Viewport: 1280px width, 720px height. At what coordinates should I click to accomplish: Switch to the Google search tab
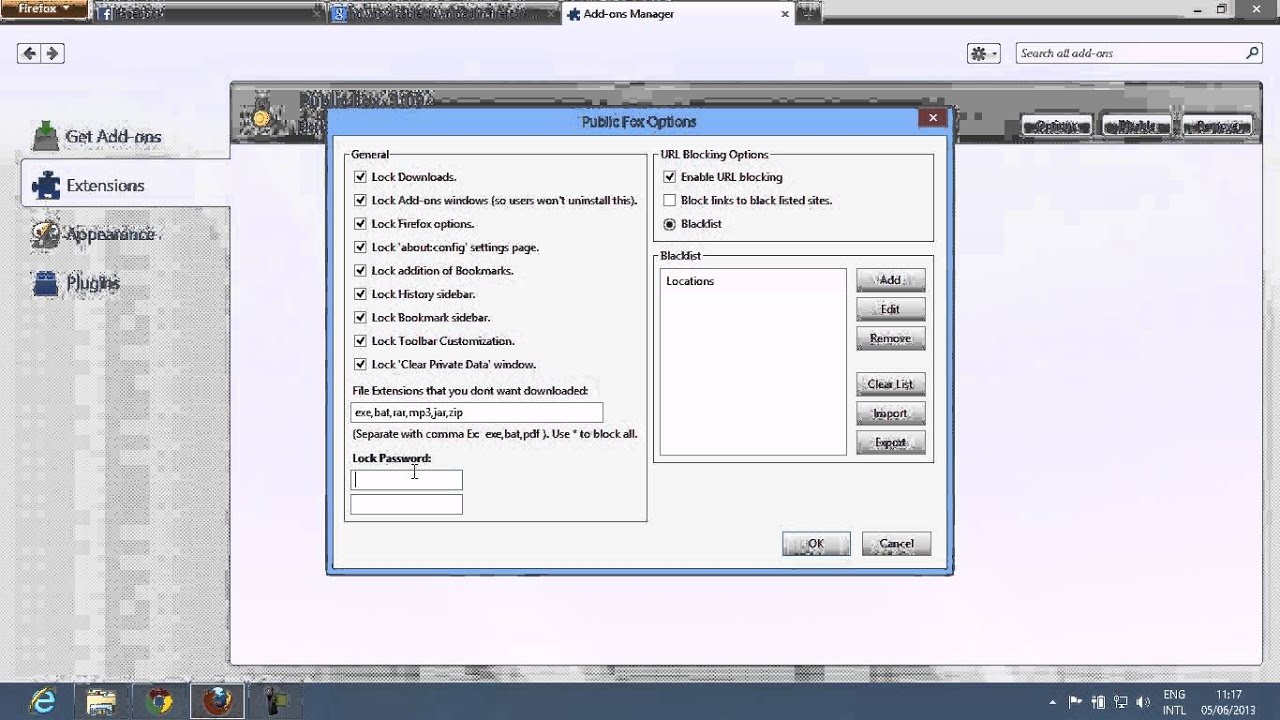(x=442, y=14)
